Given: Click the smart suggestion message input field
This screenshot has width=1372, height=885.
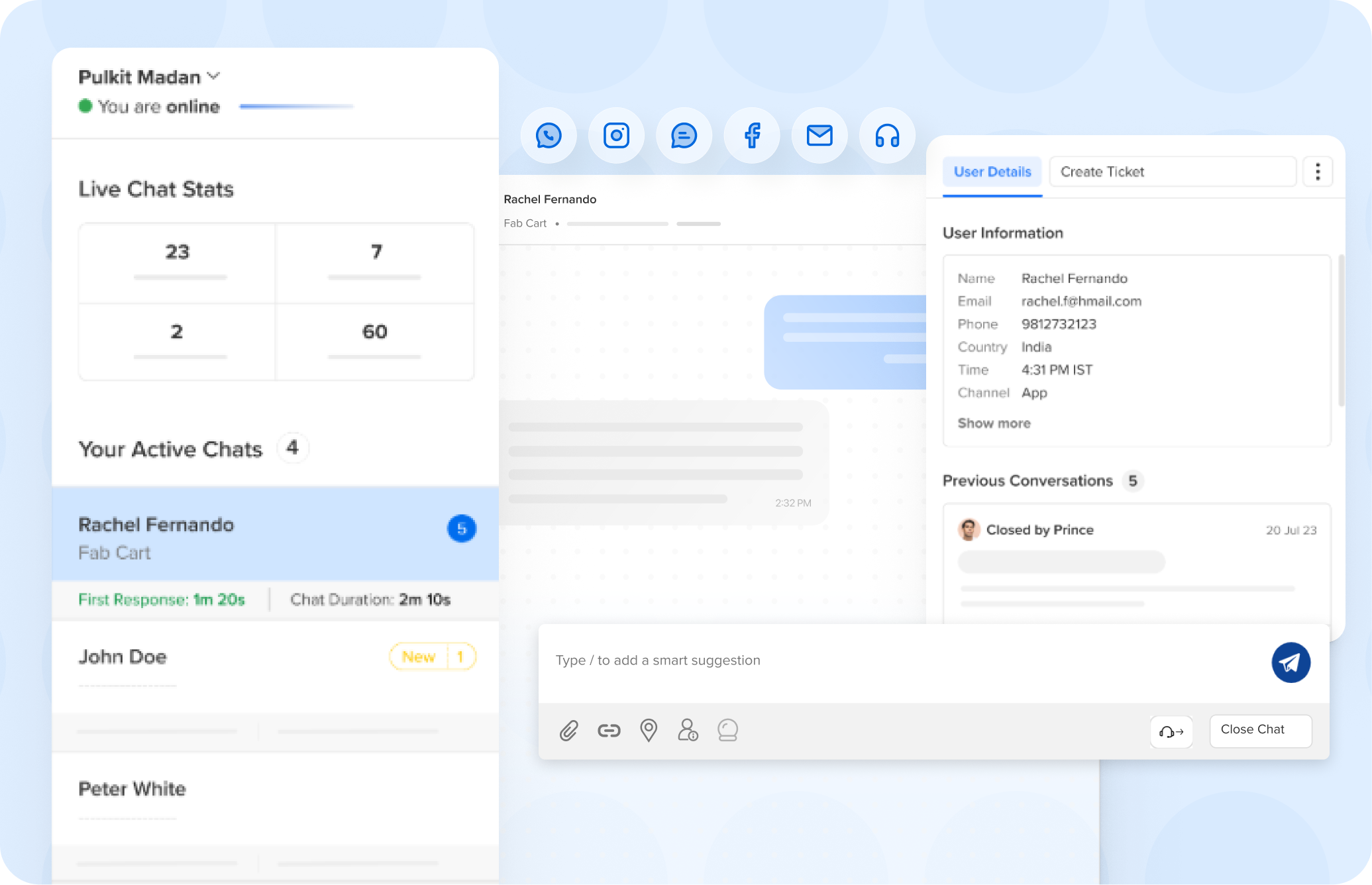Looking at the screenshot, I should [x=901, y=661].
